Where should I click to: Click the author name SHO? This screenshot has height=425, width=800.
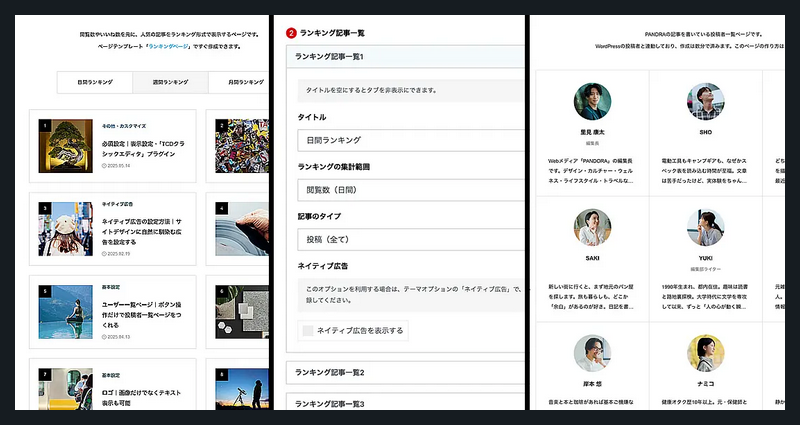click(706, 132)
